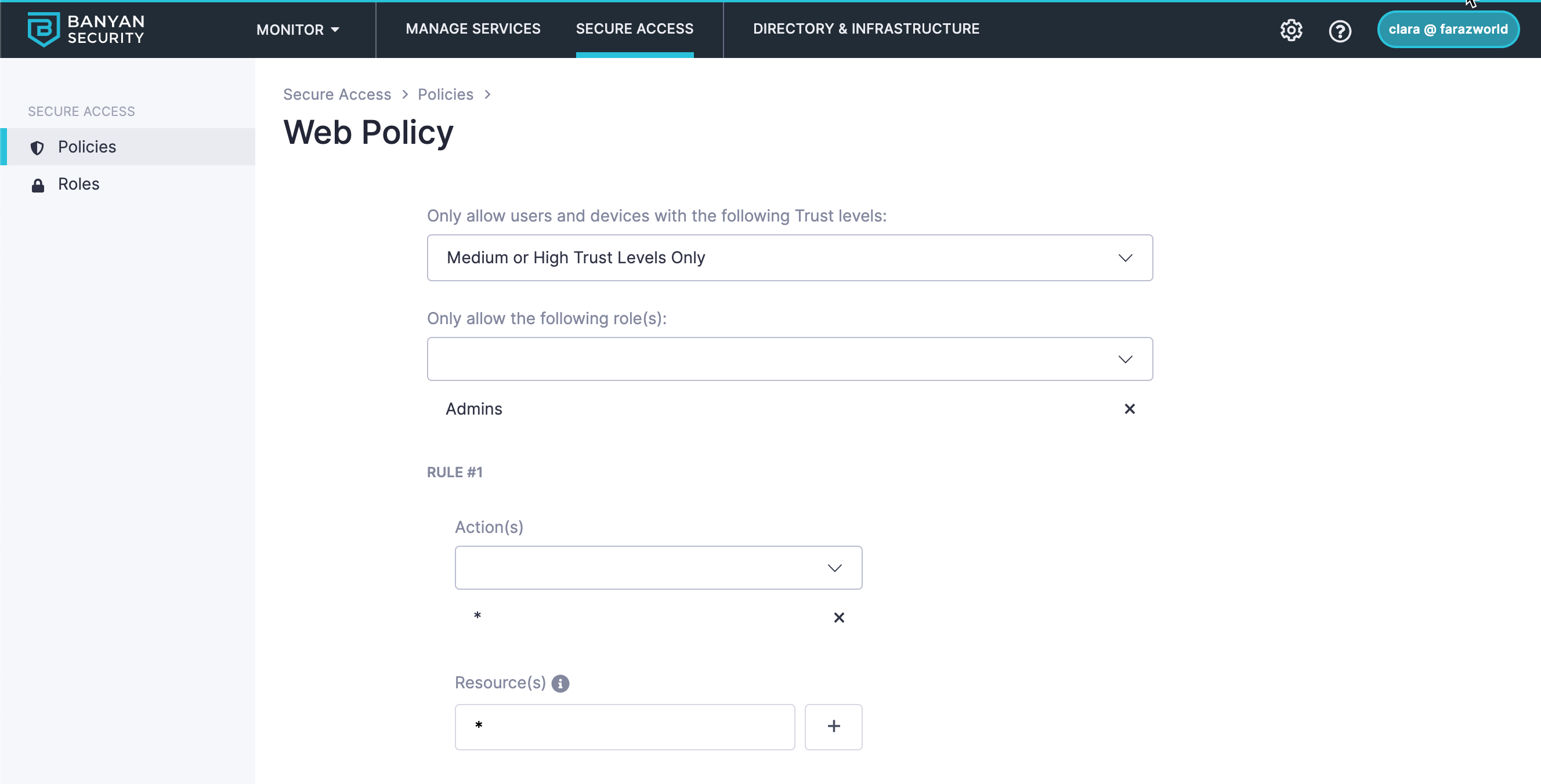The width and height of the screenshot is (1541, 784).
Task: Click the Resource(s) info icon
Action: (x=560, y=683)
